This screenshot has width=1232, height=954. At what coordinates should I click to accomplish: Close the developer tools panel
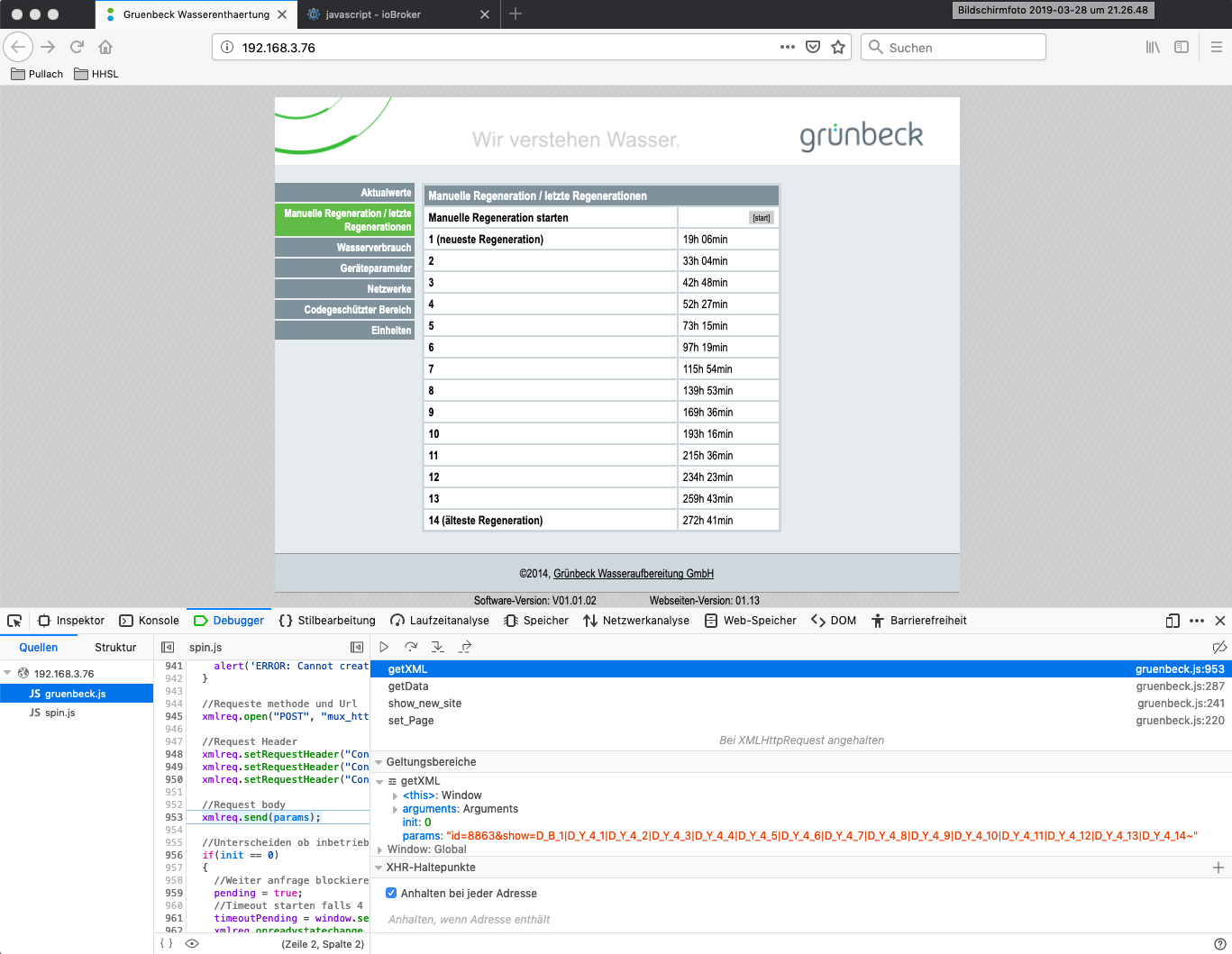(1220, 621)
